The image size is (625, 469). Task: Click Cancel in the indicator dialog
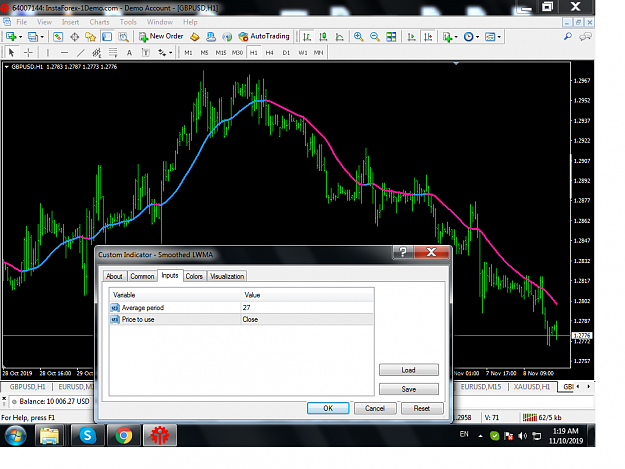[375, 408]
